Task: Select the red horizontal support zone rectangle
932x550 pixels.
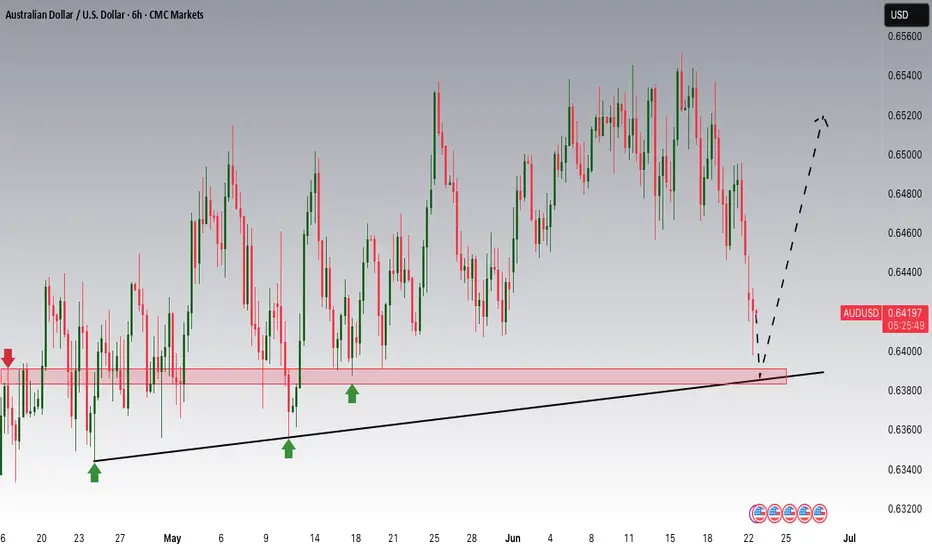Action: click(393, 376)
